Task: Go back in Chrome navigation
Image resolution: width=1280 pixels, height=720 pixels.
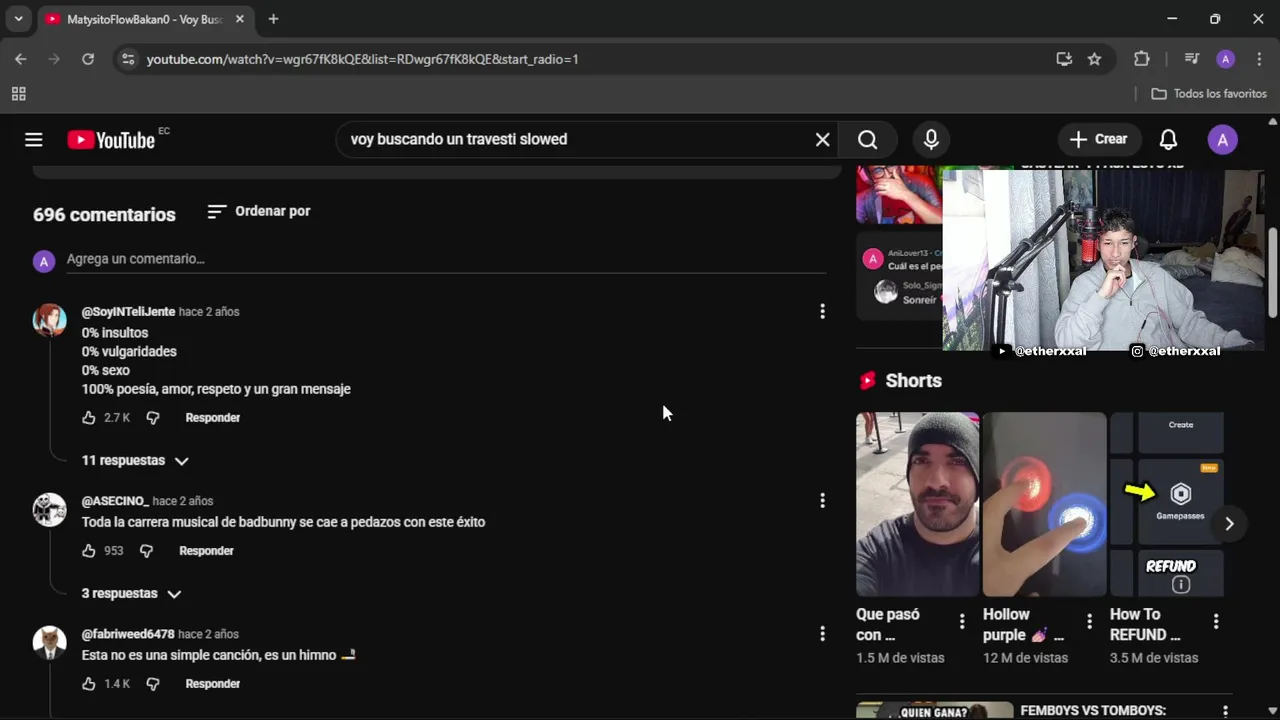Action: [x=21, y=59]
